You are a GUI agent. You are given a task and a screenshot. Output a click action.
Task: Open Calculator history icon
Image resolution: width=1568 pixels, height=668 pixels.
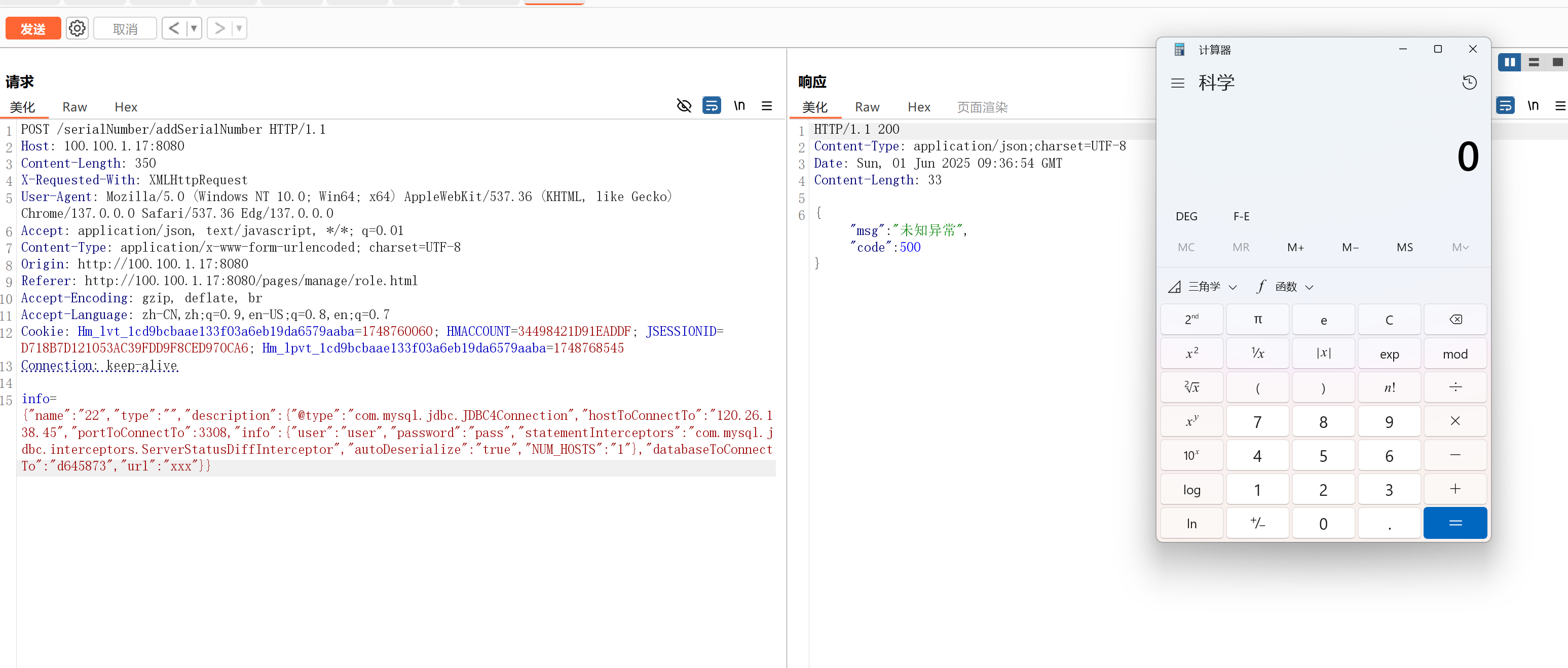tap(1469, 83)
